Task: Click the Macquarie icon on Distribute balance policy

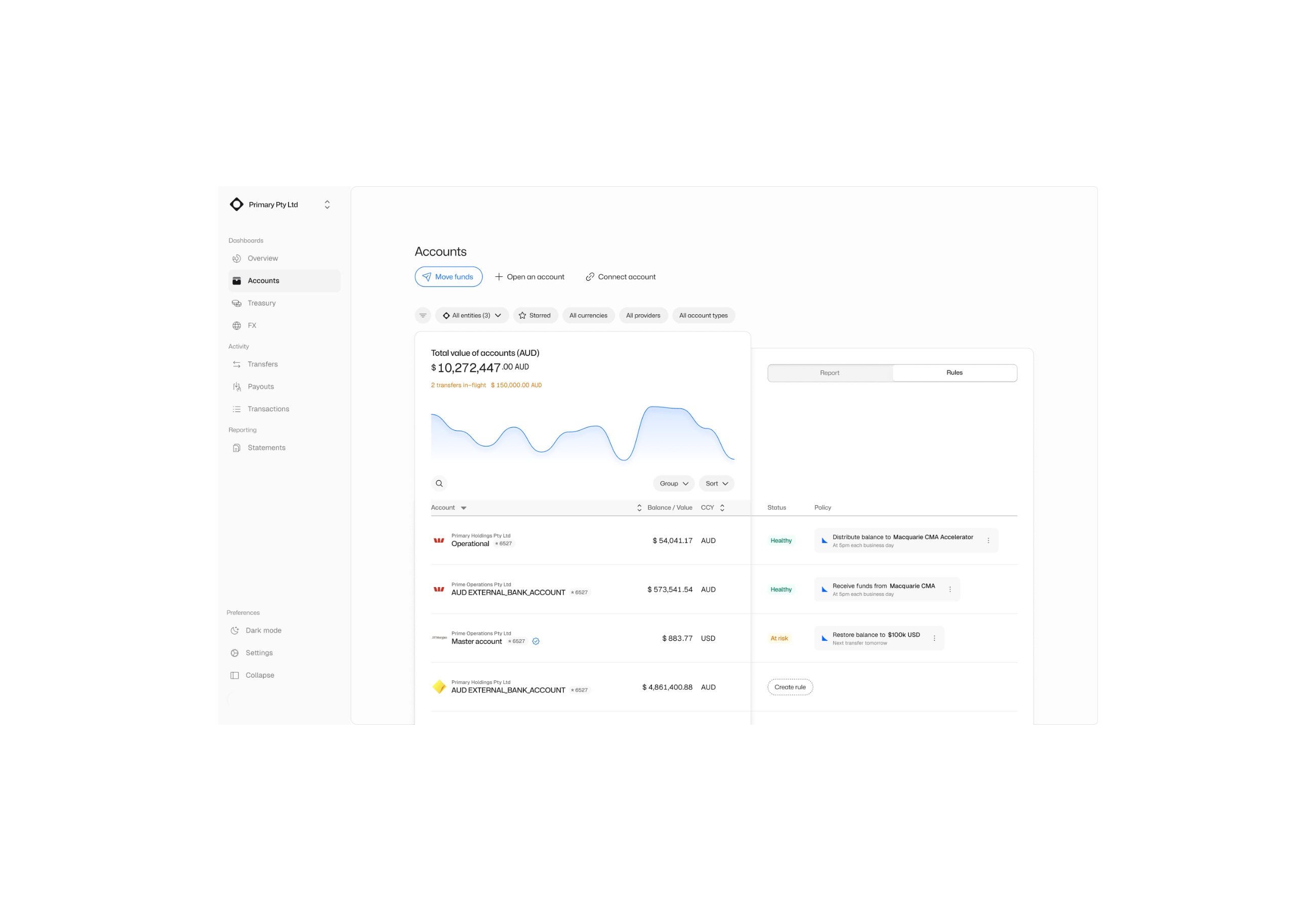Action: click(824, 541)
